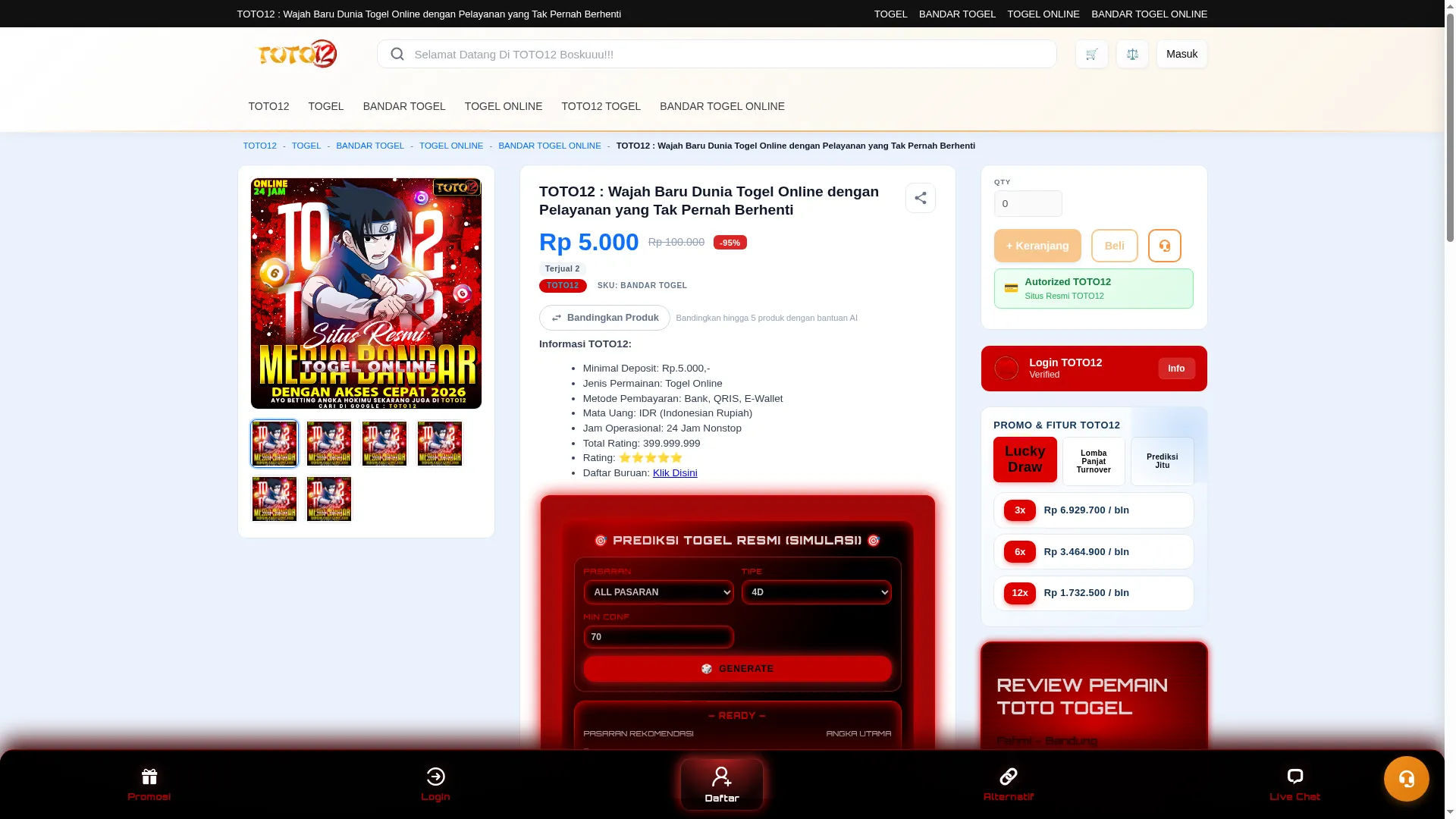The width and height of the screenshot is (1456, 819).
Task: Click the + Keranjang button
Action: coord(1037,246)
